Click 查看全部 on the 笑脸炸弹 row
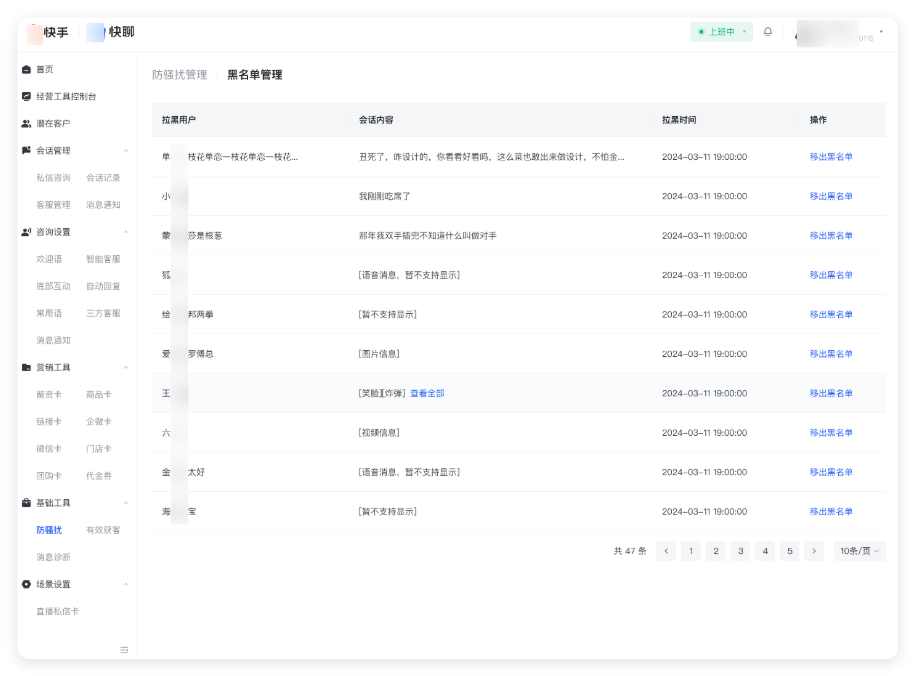 (x=430, y=393)
